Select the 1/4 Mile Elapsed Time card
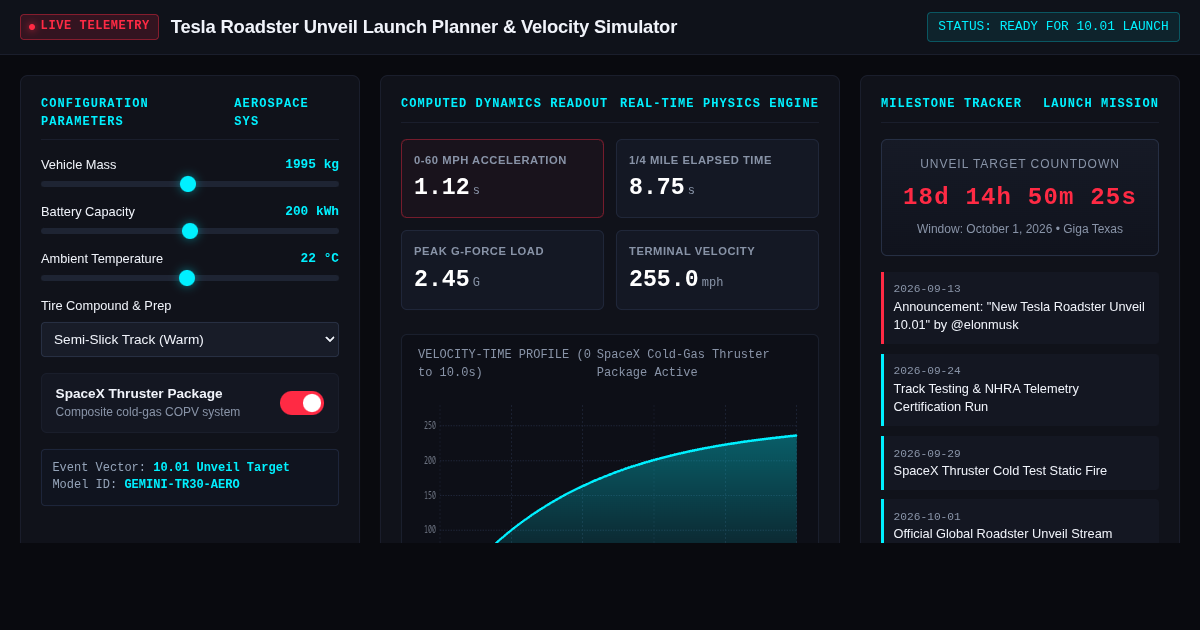The width and height of the screenshot is (1200, 630). tap(717, 178)
